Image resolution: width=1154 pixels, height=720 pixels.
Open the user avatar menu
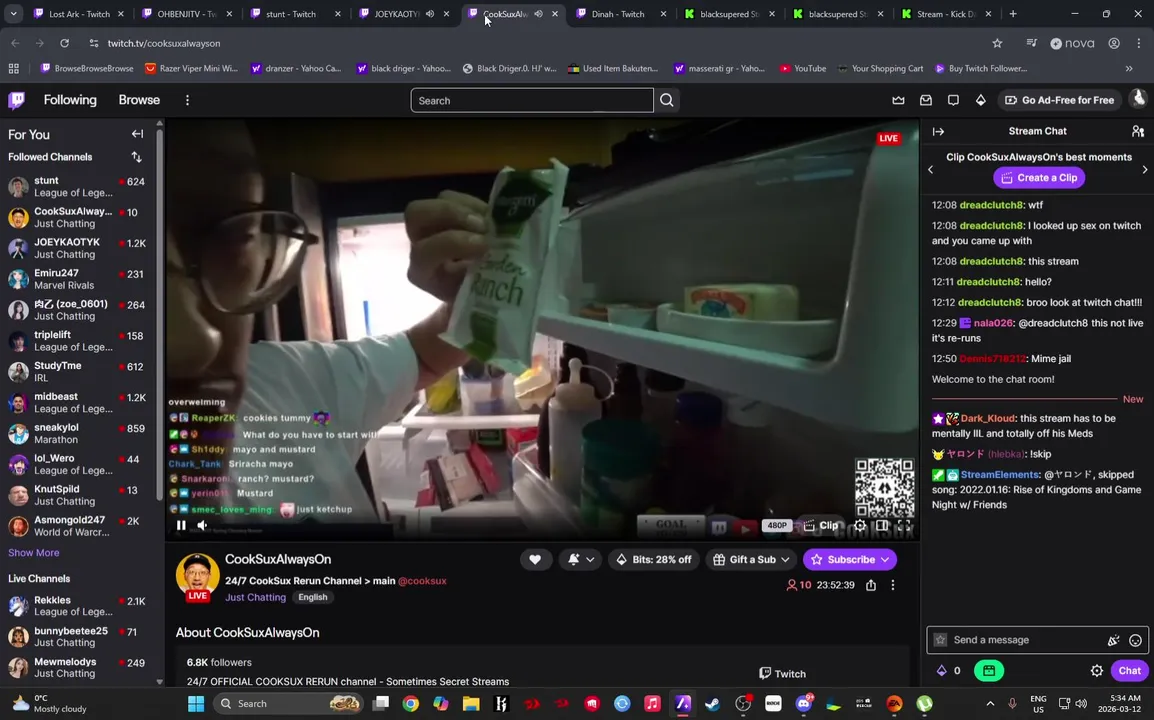1139,99
